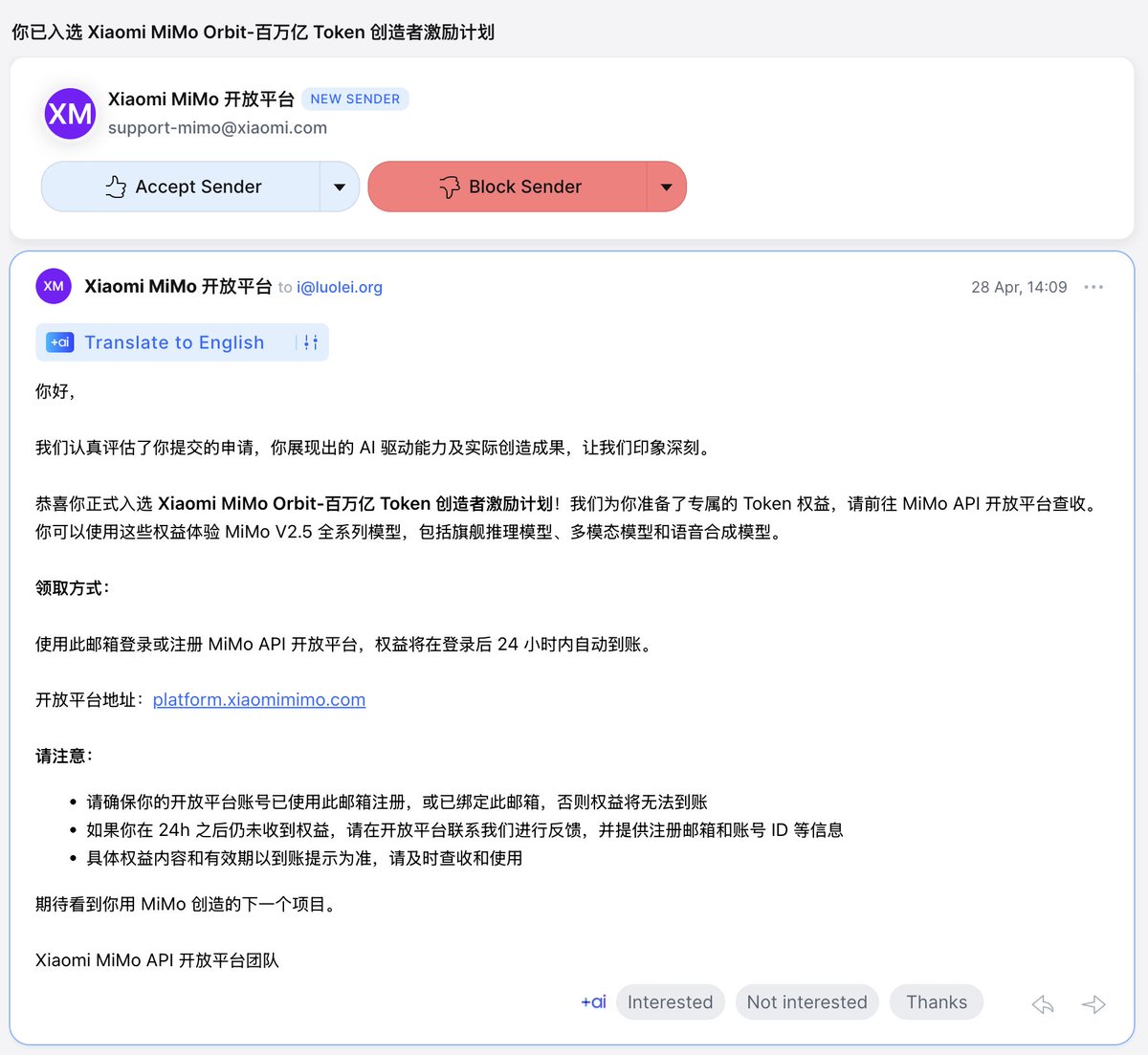
Task: Send the Thanks quick reply
Action: (x=937, y=1001)
